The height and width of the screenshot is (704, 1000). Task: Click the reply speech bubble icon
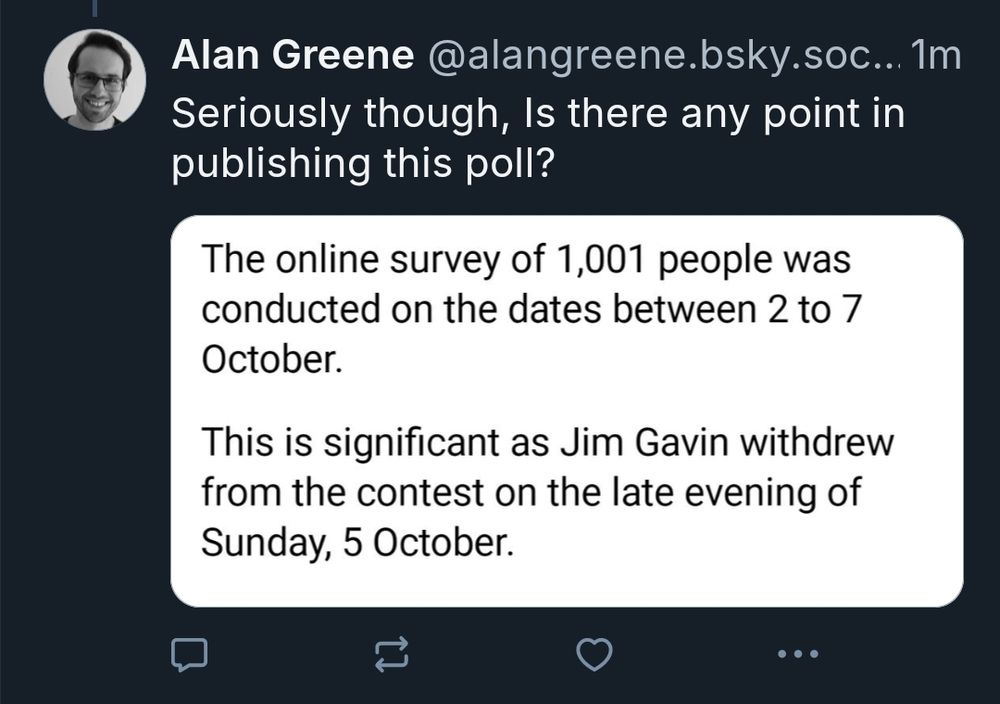point(189,655)
